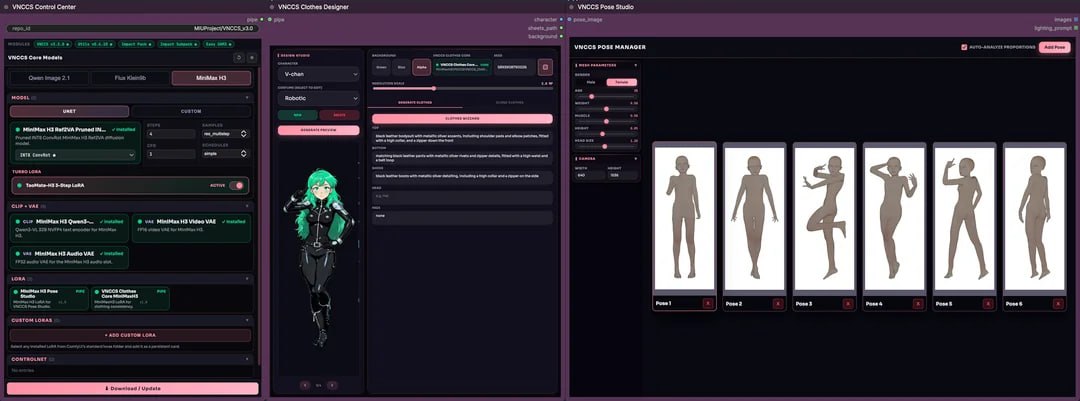Click the VNCCS Pose Studio node status dot
1080x401 pixels.
point(572,7)
